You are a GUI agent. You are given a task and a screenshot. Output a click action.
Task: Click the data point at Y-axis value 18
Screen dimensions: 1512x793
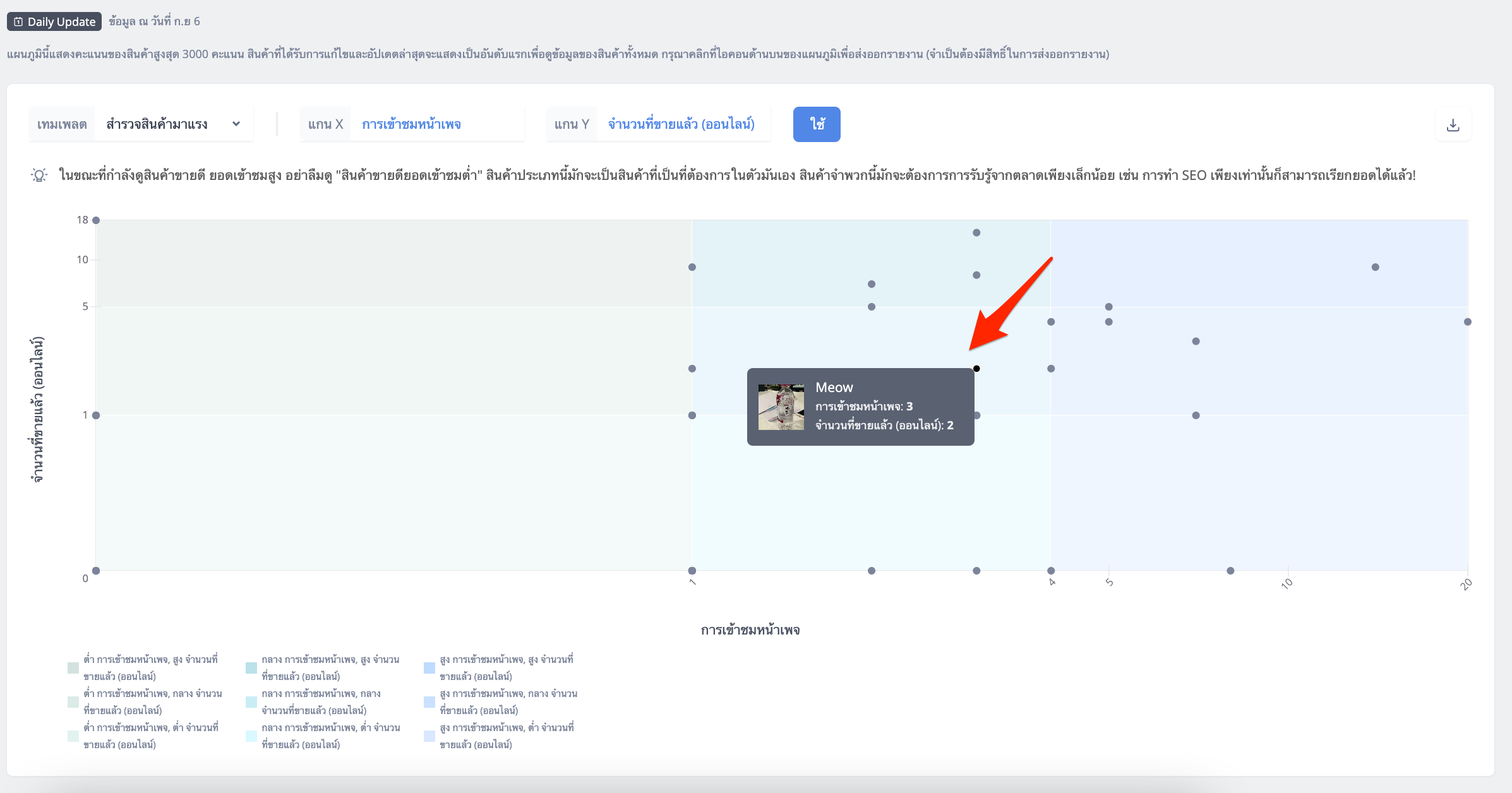(x=96, y=220)
